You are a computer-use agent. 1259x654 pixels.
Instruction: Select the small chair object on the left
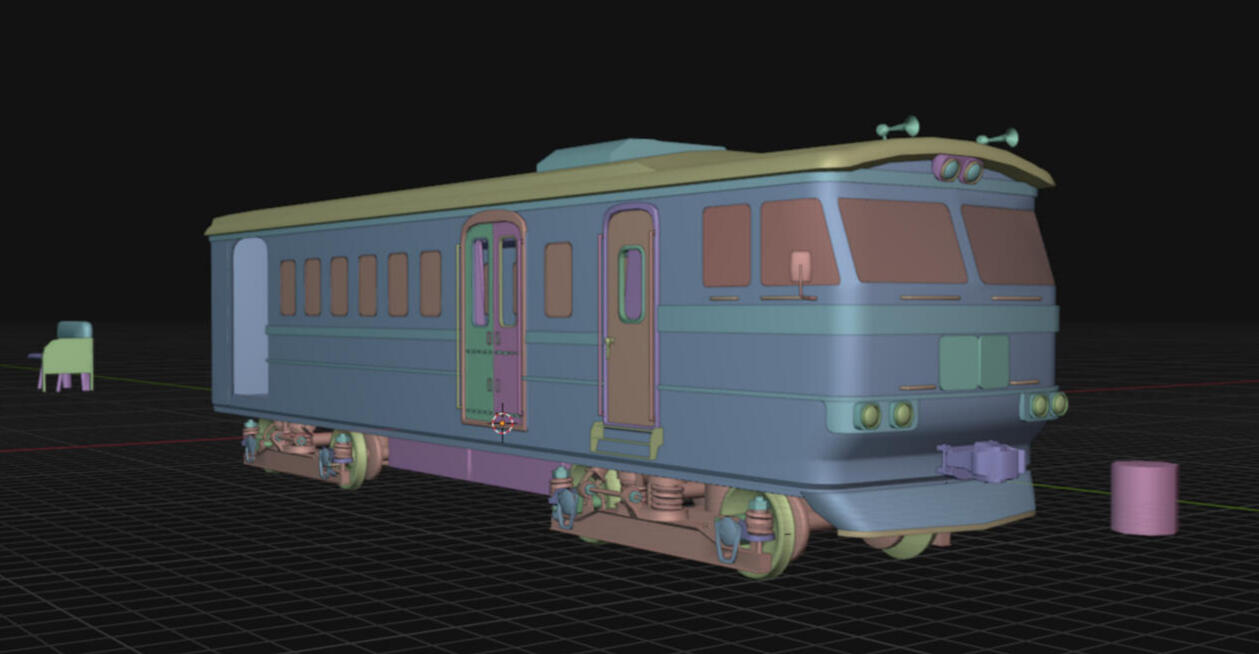[68, 358]
